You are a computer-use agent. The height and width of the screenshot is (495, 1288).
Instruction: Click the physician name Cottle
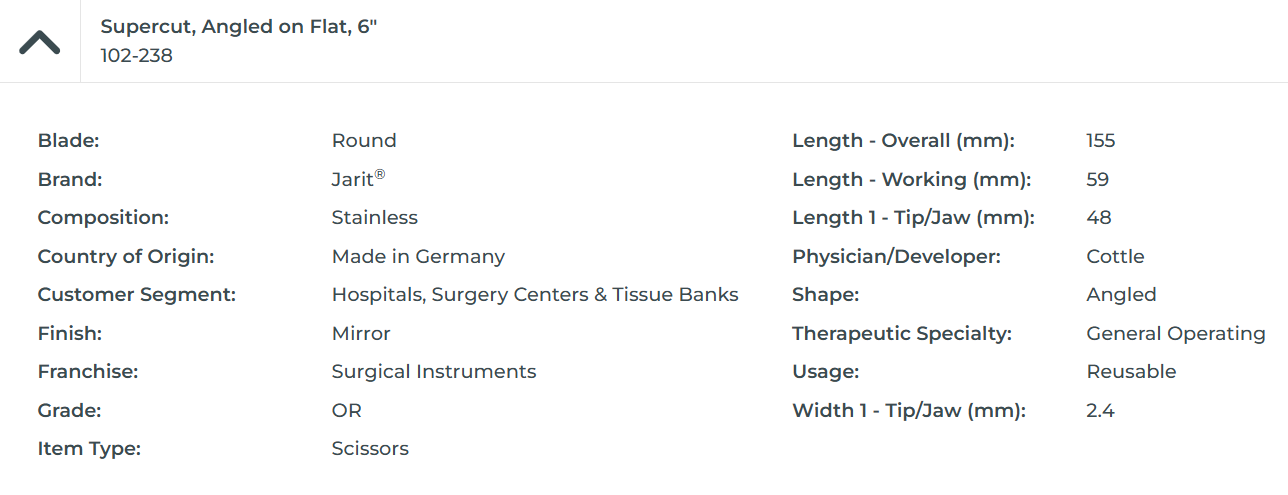click(1115, 257)
